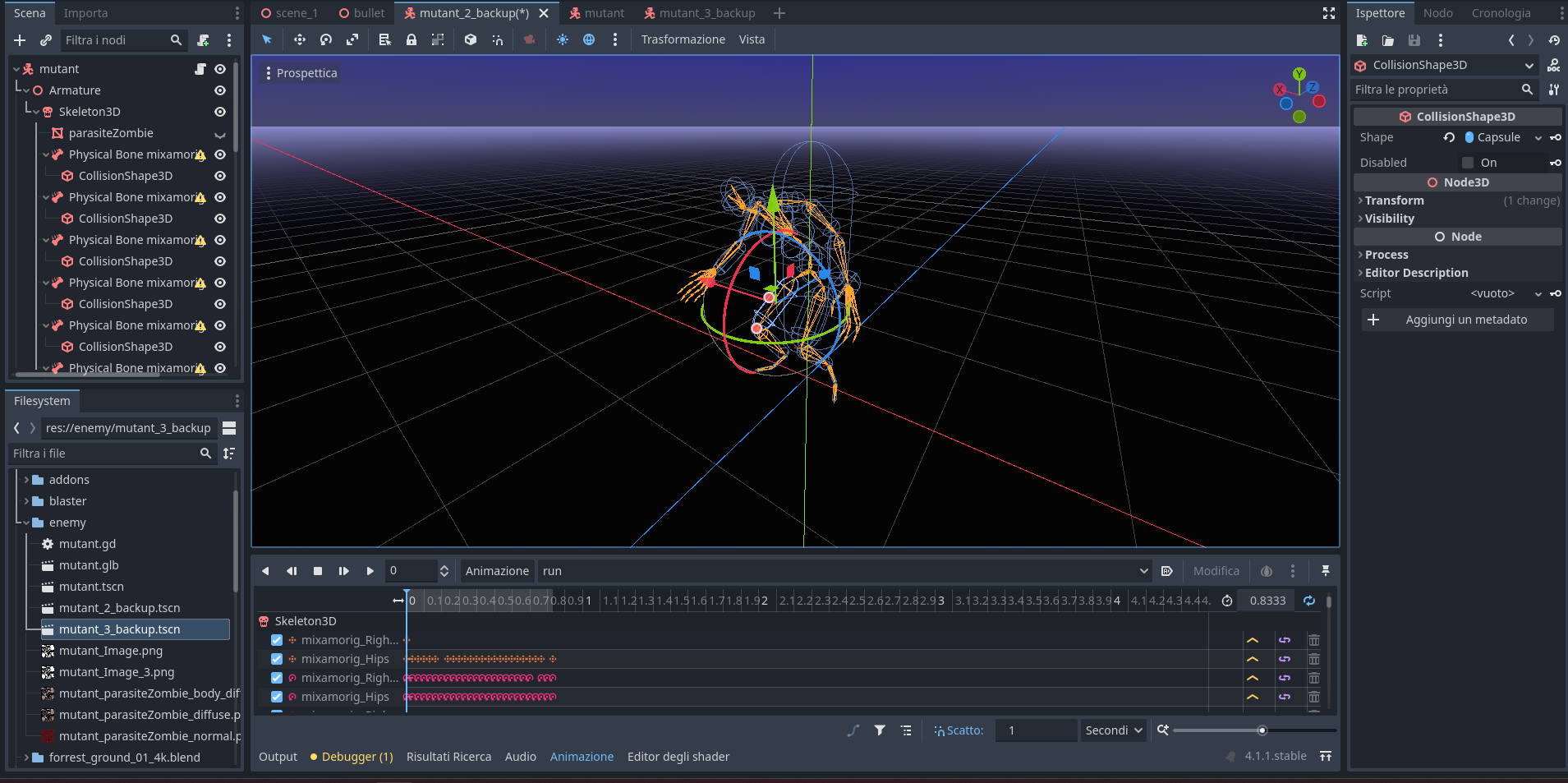Toggle the Disabled property On checkbox
Image resolution: width=1568 pixels, height=783 pixels.
coord(1467,163)
